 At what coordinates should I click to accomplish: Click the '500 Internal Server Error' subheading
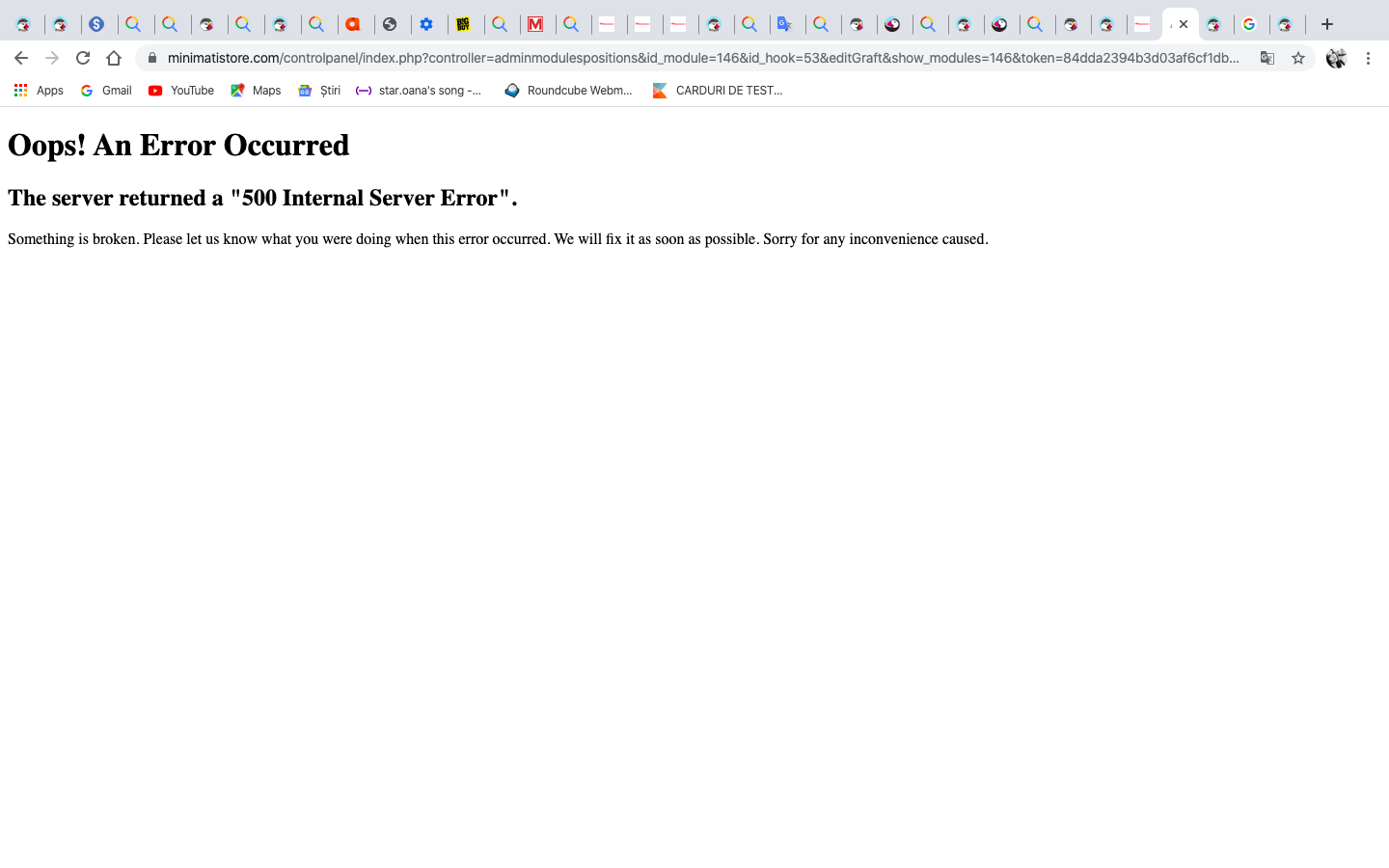pos(262,198)
